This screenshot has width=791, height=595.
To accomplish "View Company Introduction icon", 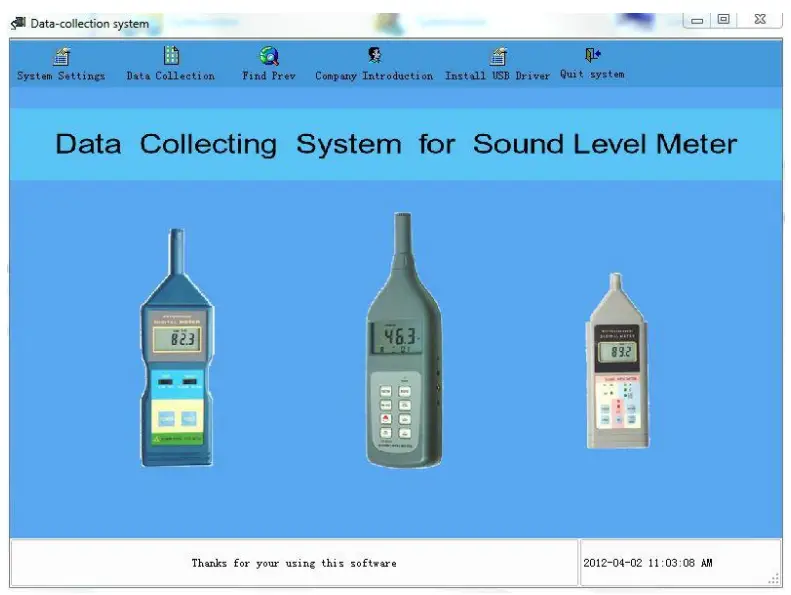I will click(374, 55).
